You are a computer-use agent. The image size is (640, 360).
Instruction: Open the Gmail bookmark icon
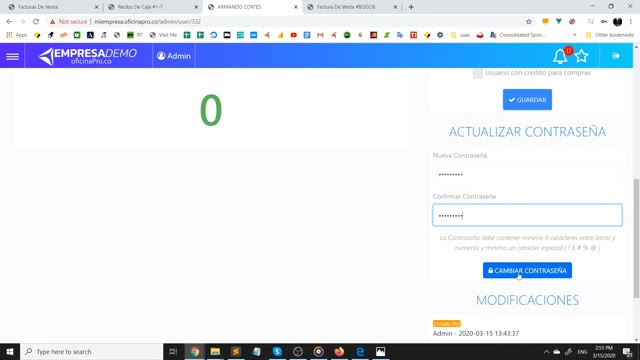pos(320,35)
